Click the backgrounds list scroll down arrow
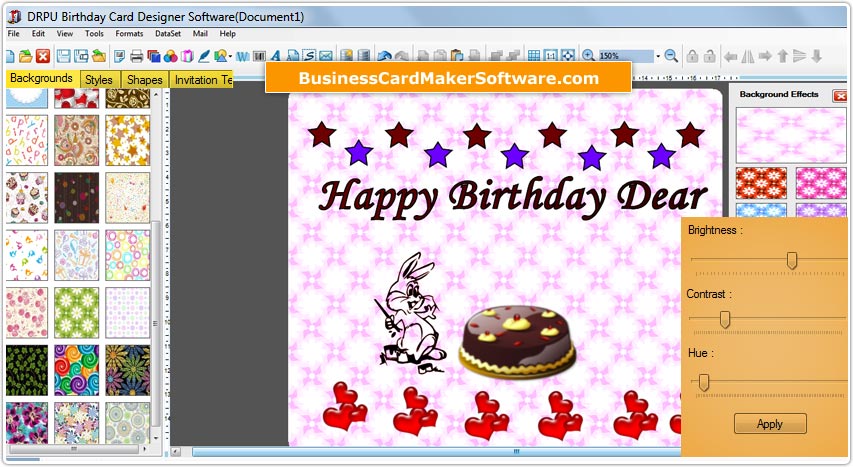Image resolution: width=853 pixels, height=467 pixels. point(156,438)
